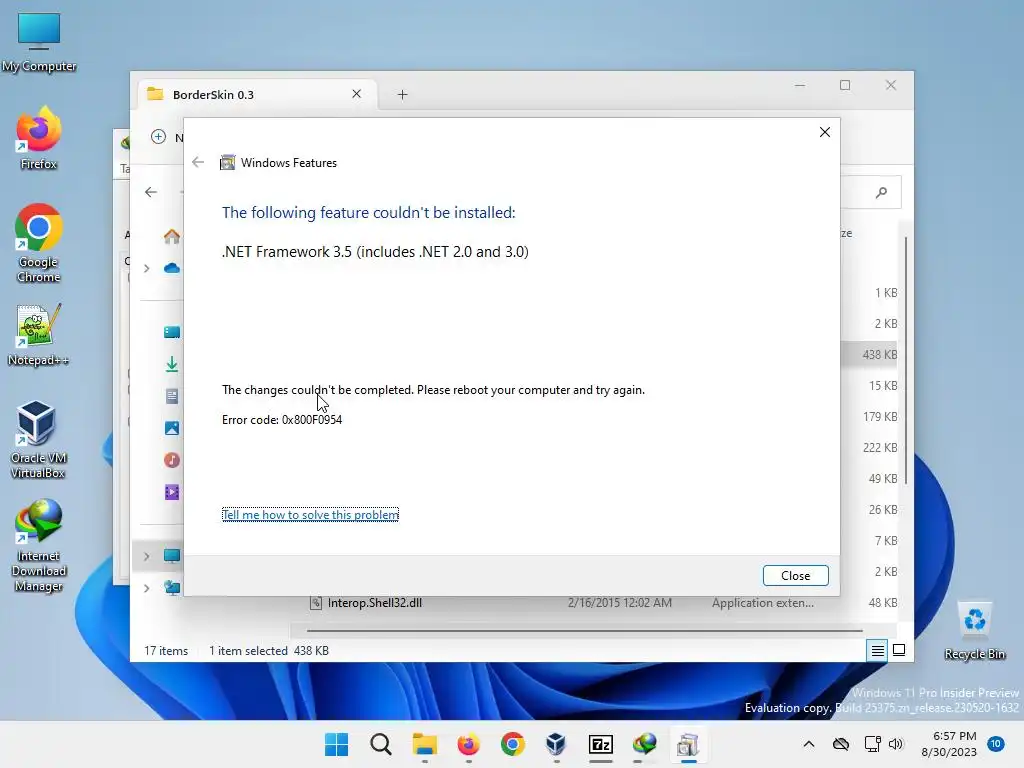
Task: Open Pictures folder in Explorer sidebar
Action: pyautogui.click(x=172, y=428)
